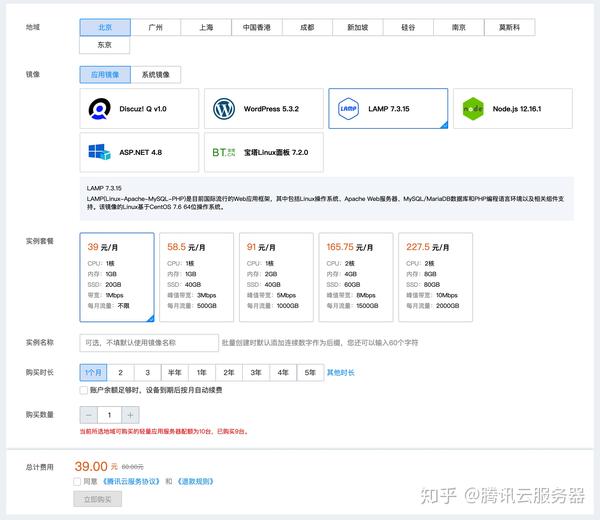This screenshot has height=520, width=600.
Task: Select 半年 purchase duration
Action: tap(175, 372)
